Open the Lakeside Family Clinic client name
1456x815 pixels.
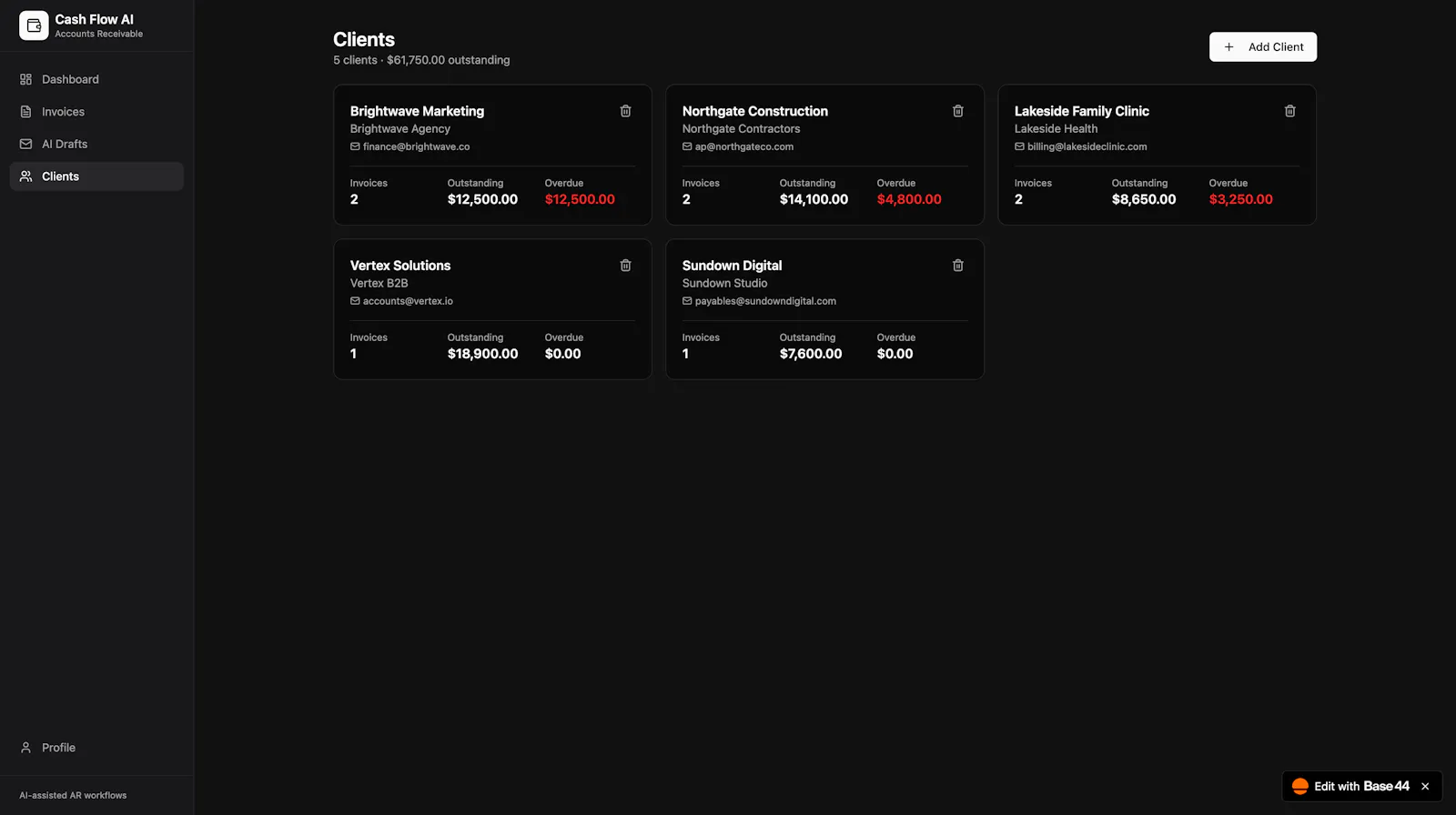1081,111
